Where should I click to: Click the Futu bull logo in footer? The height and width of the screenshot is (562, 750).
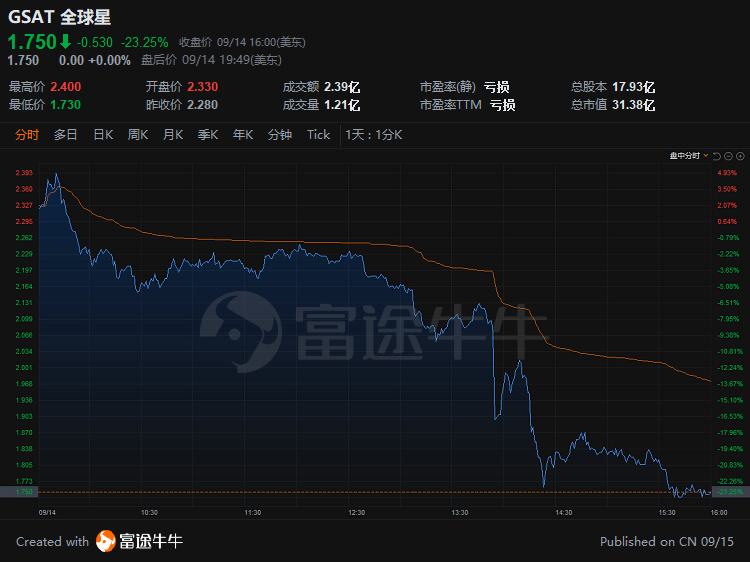point(106,541)
